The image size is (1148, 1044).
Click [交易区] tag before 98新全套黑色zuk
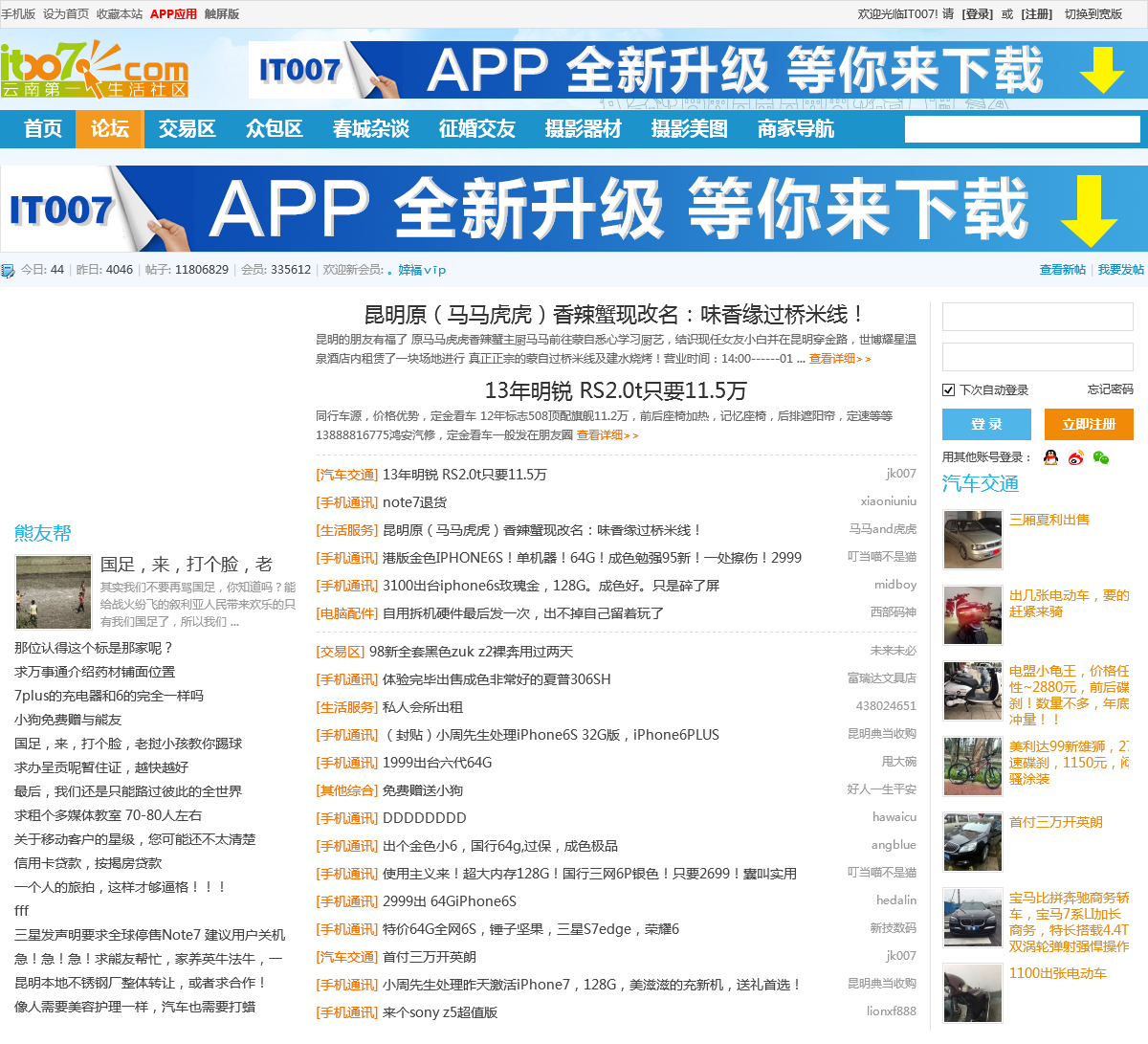pos(341,652)
